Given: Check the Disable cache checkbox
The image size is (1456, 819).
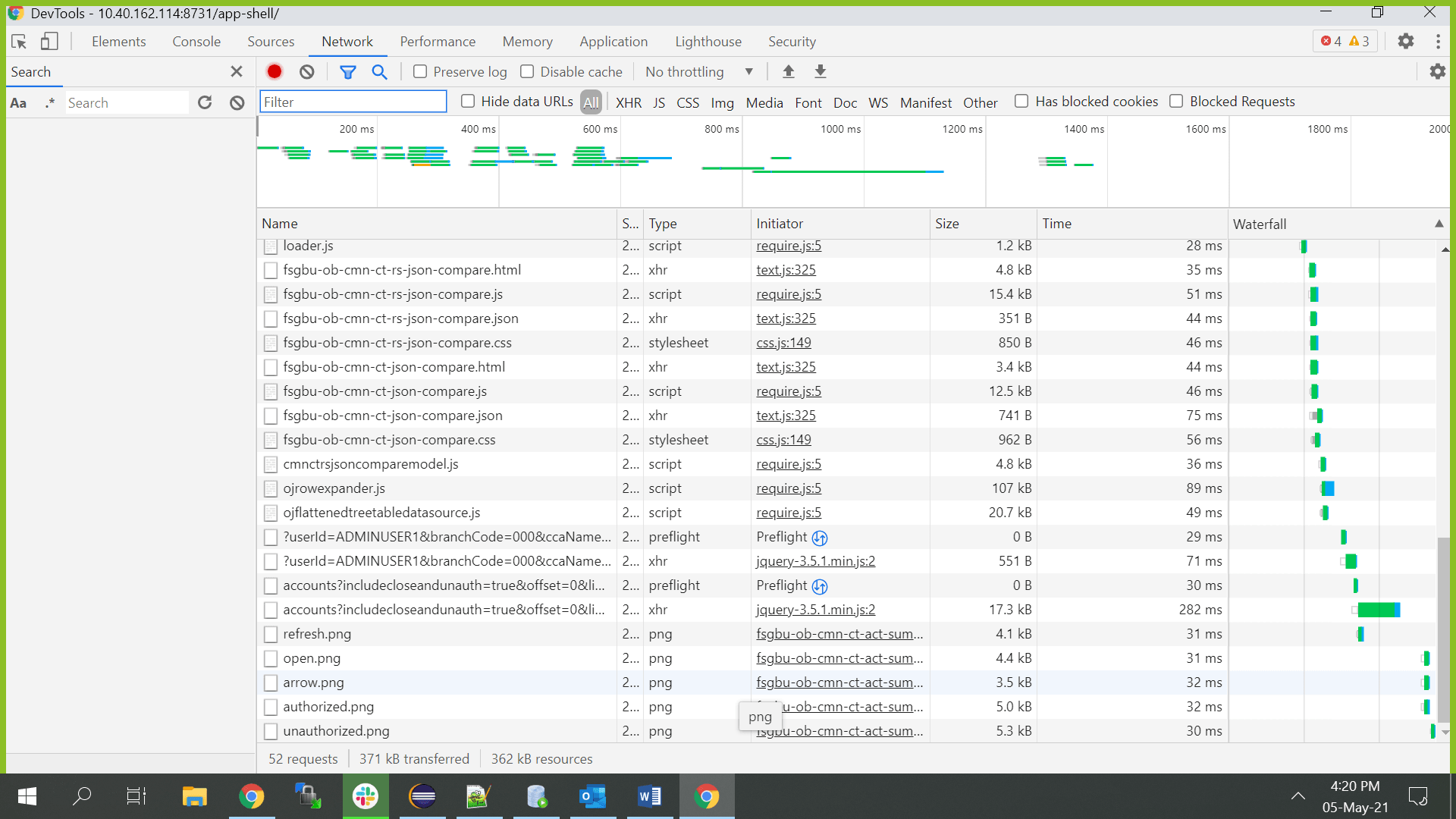Looking at the screenshot, I should [527, 71].
